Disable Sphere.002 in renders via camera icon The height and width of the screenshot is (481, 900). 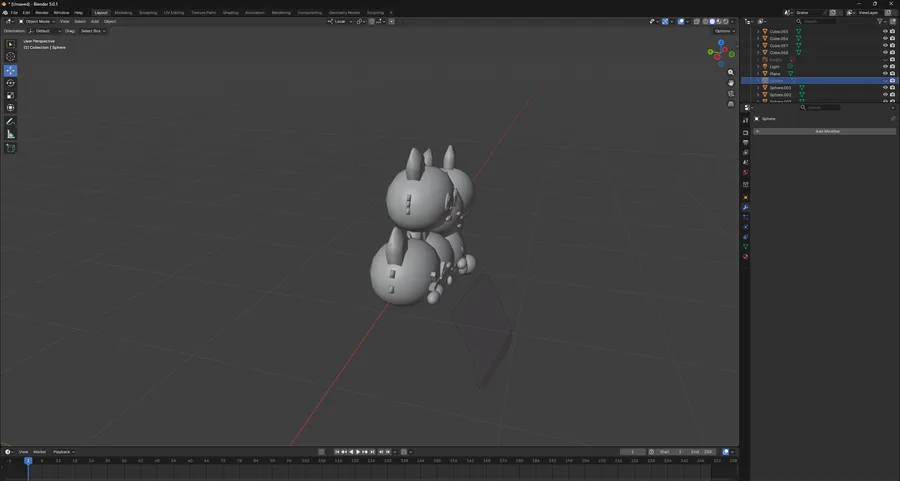click(x=893, y=95)
